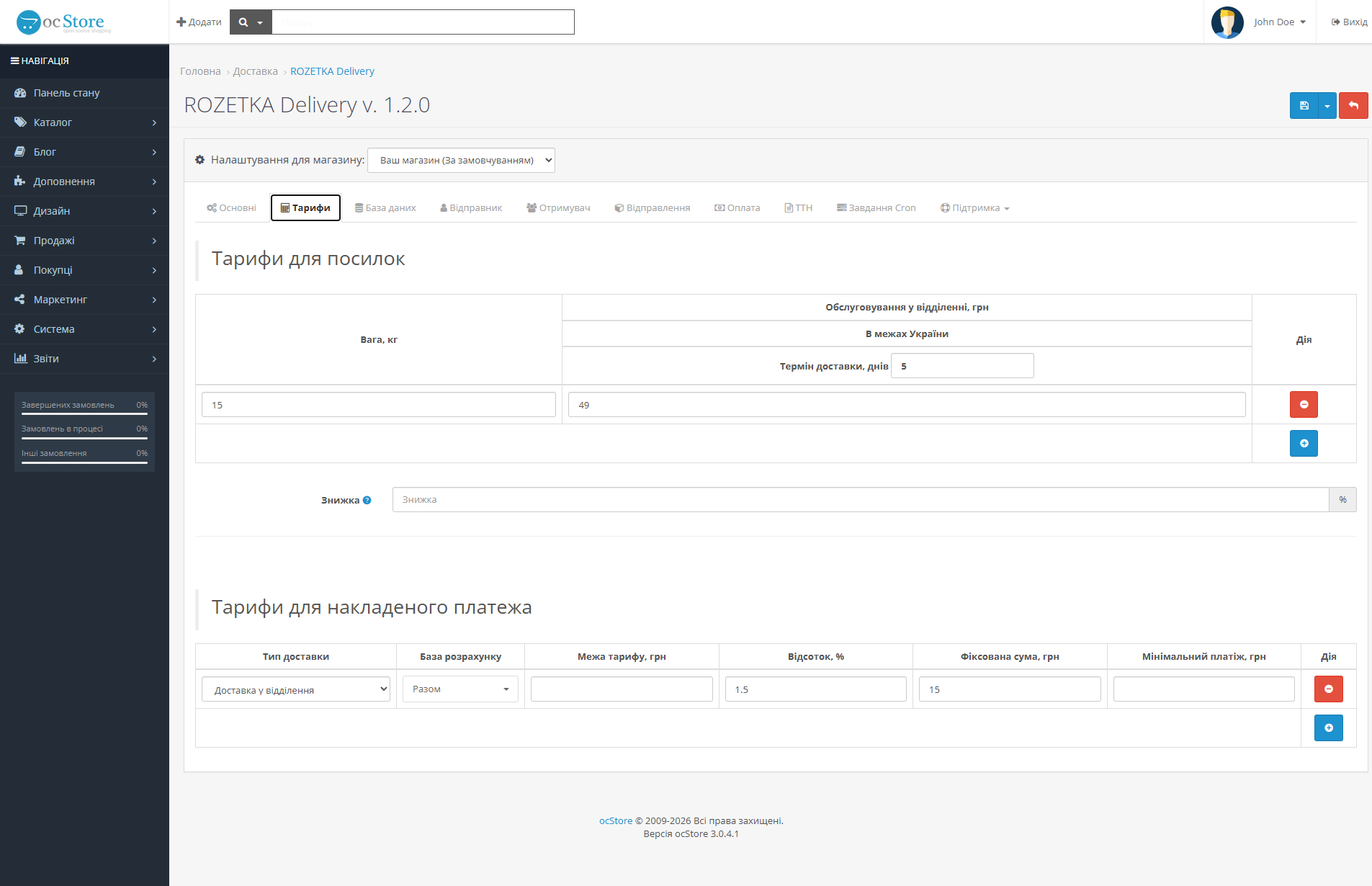The image size is (1372, 886).
Task: Click the Відсоток field with 1.5
Action: point(815,689)
